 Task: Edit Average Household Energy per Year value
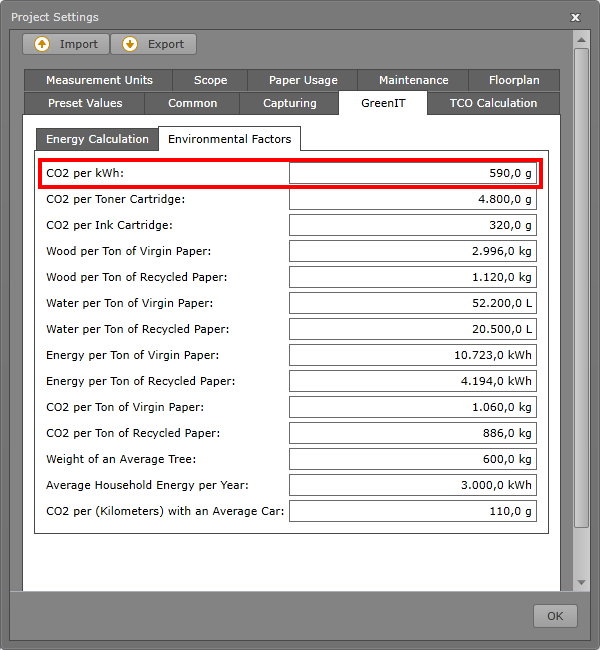click(x=413, y=485)
